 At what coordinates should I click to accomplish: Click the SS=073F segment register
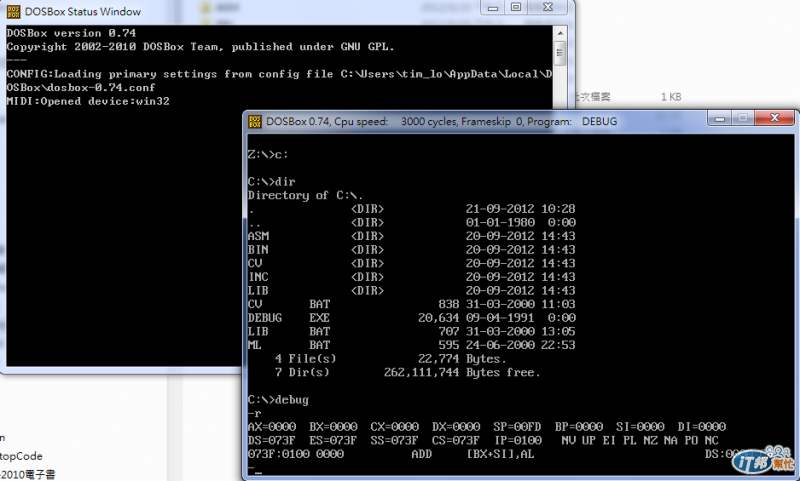point(394,441)
